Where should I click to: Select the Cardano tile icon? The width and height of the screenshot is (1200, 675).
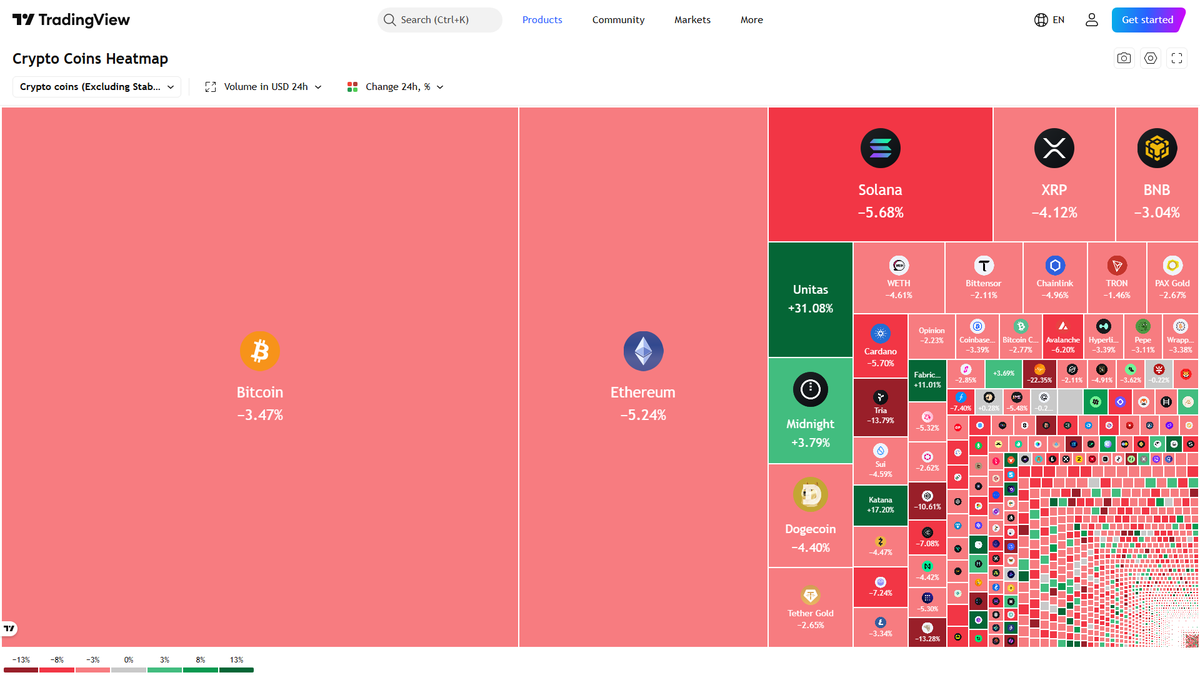(x=881, y=333)
